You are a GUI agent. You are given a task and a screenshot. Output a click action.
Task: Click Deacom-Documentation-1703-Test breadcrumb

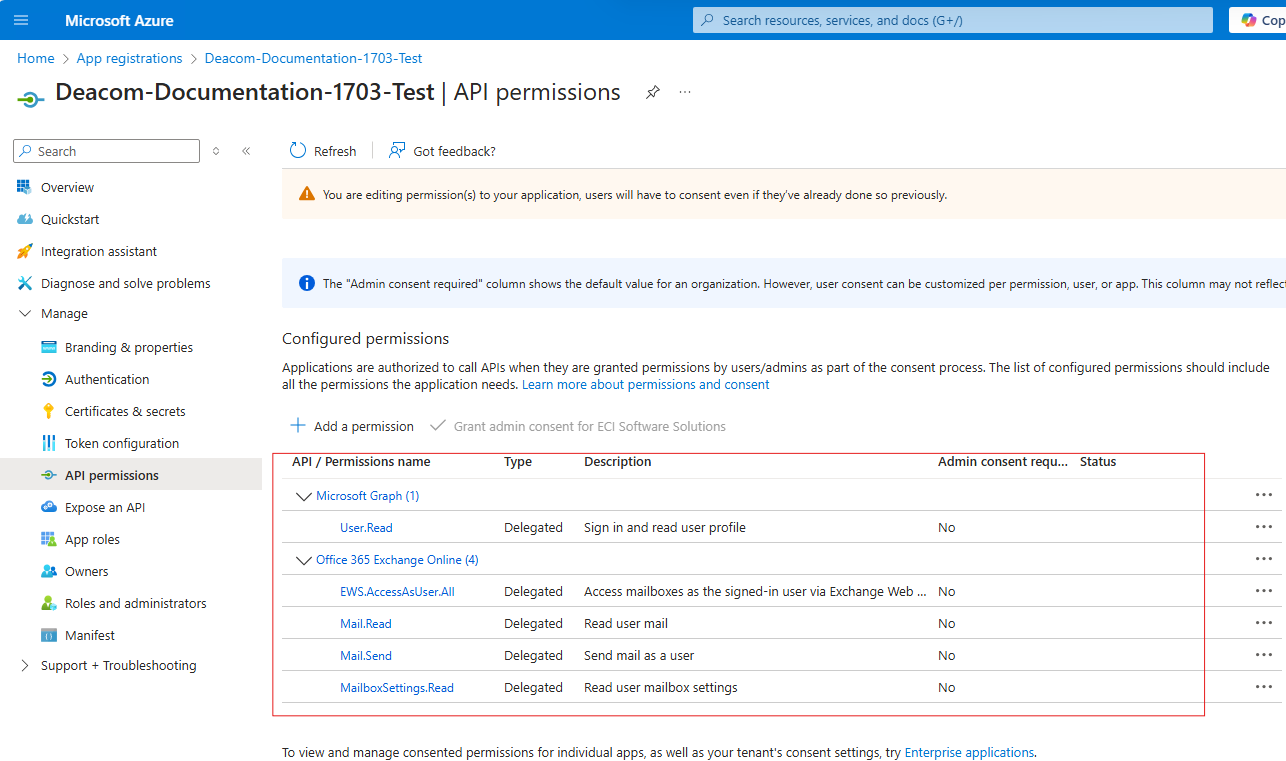(314, 58)
